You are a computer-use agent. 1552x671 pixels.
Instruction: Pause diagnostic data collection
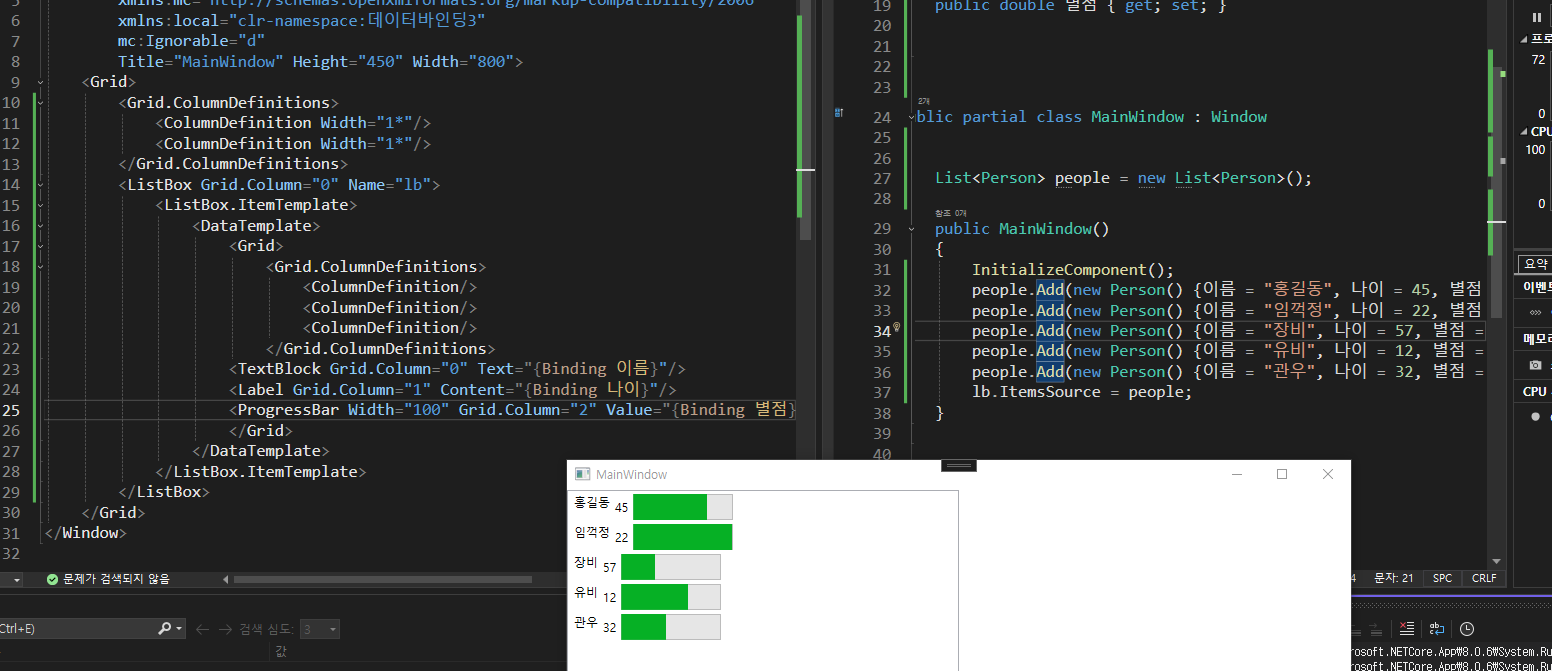(1536, 16)
